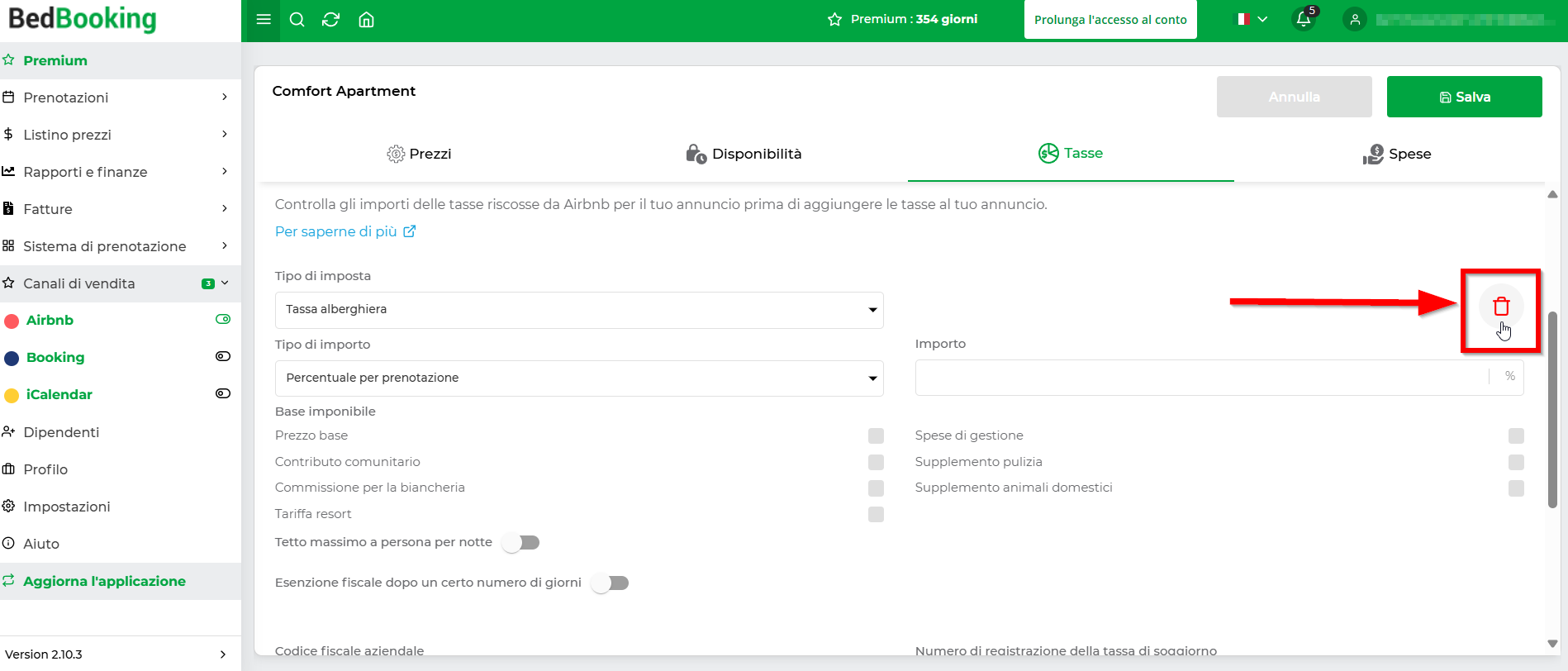This screenshot has height=671, width=1568.
Task: Click the search magnifier icon
Action: click(x=297, y=20)
